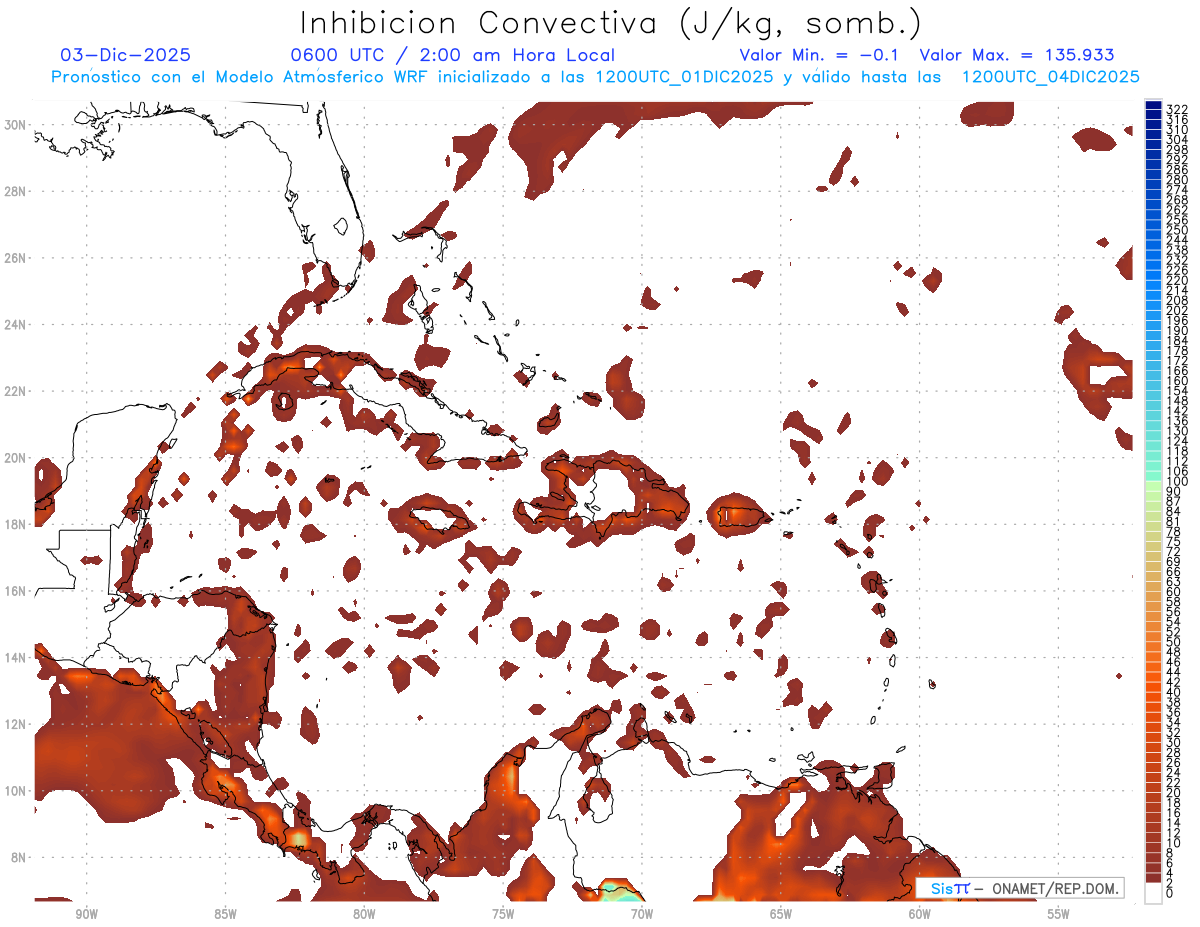Click "0600 UTC / 2:00 am Hora Local"

click(453, 55)
